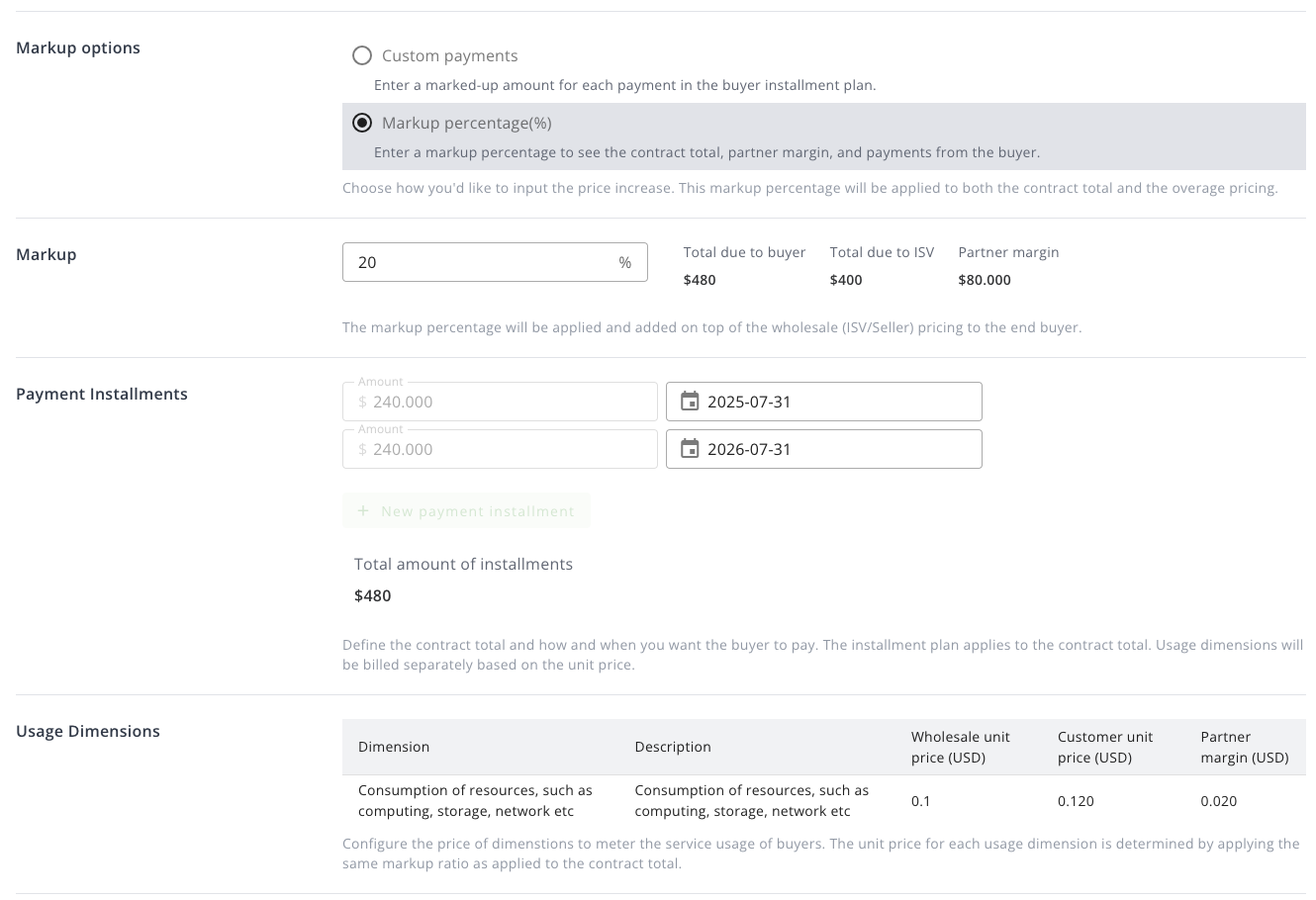Click the $80.000 Partner margin value
Image resolution: width=1316 pixels, height=900 pixels.
(x=985, y=280)
